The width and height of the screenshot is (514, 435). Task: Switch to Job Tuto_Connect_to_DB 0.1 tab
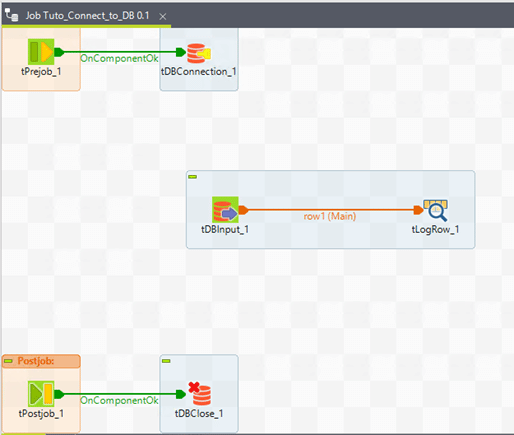pos(87,16)
